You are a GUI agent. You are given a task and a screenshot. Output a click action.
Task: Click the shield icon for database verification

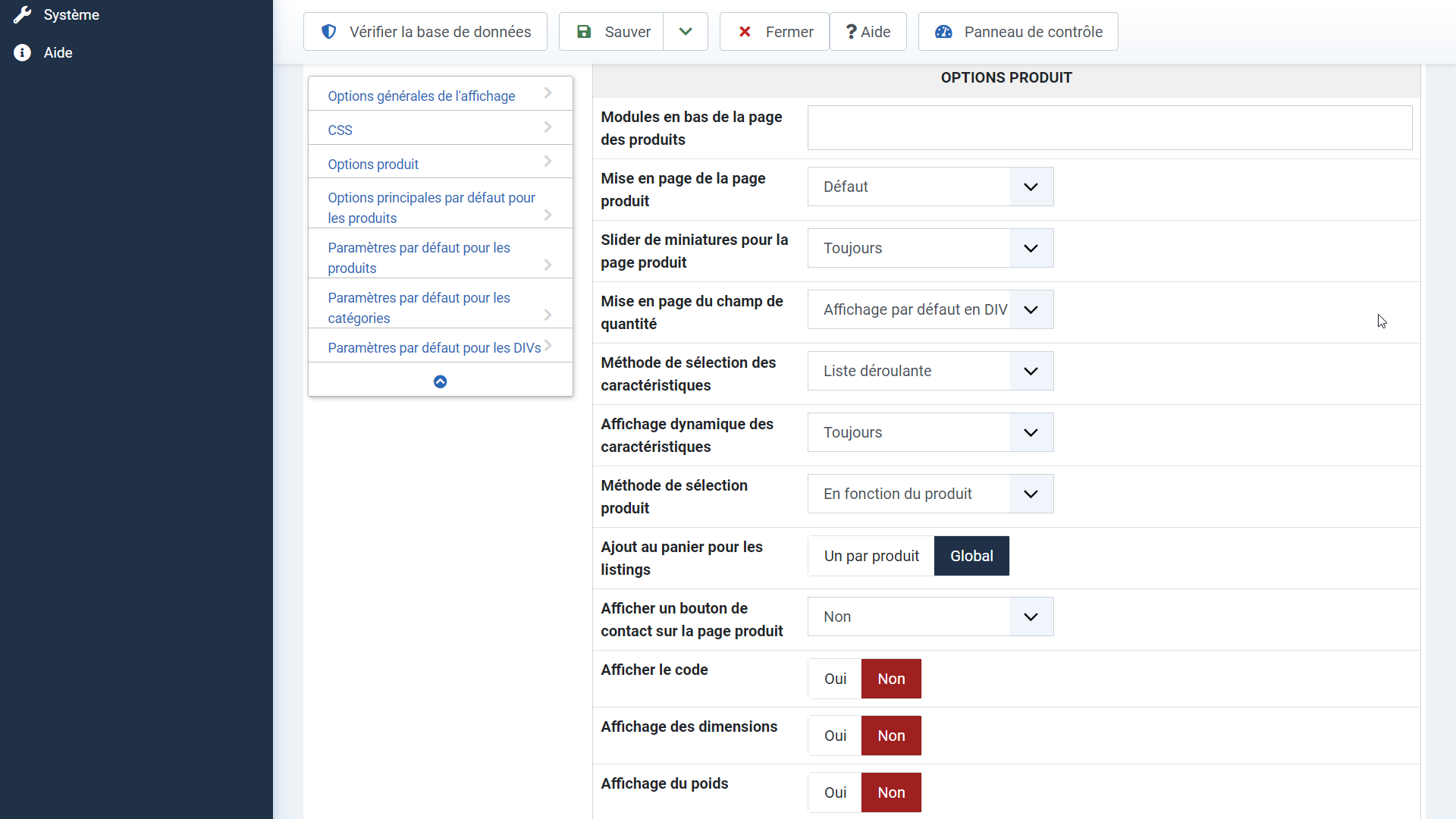[x=328, y=32]
